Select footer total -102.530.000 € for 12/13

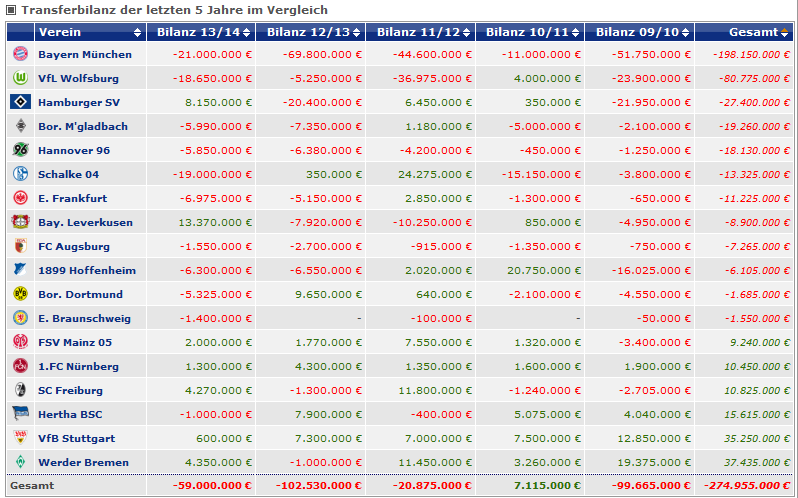[319, 486]
